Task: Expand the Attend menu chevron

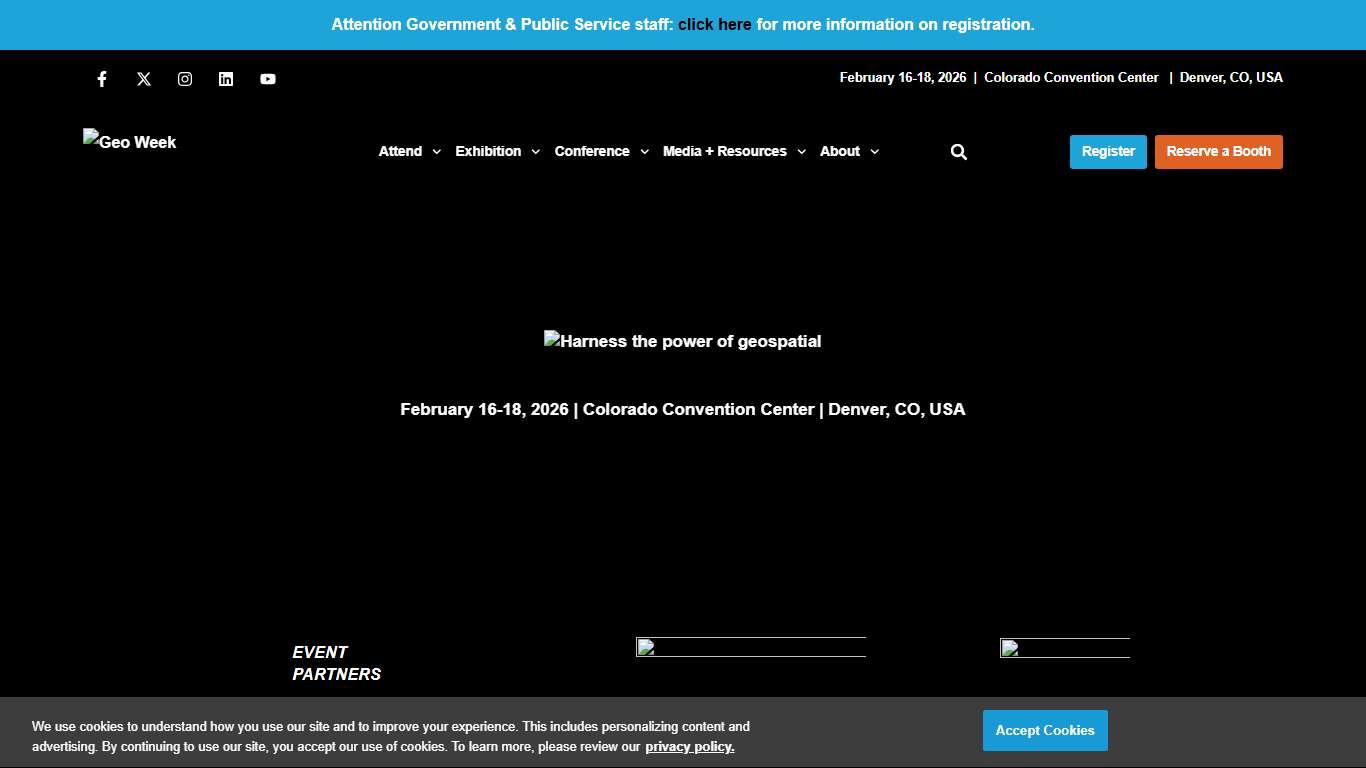Action: [436, 152]
